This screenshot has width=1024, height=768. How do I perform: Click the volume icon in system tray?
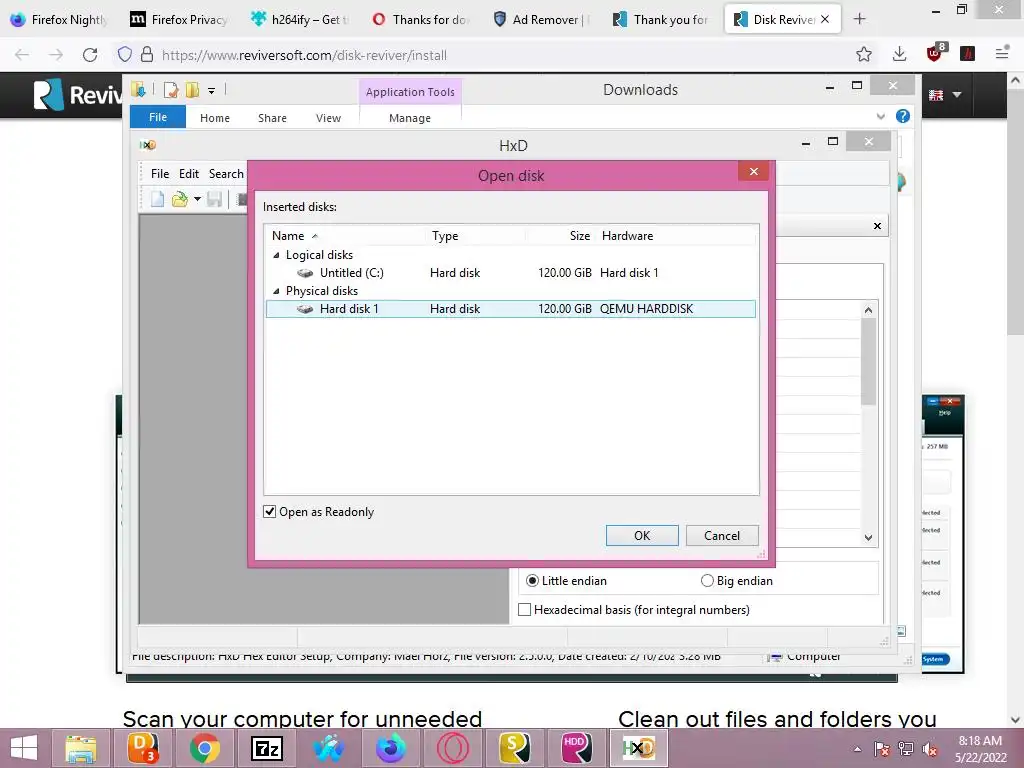point(929,749)
